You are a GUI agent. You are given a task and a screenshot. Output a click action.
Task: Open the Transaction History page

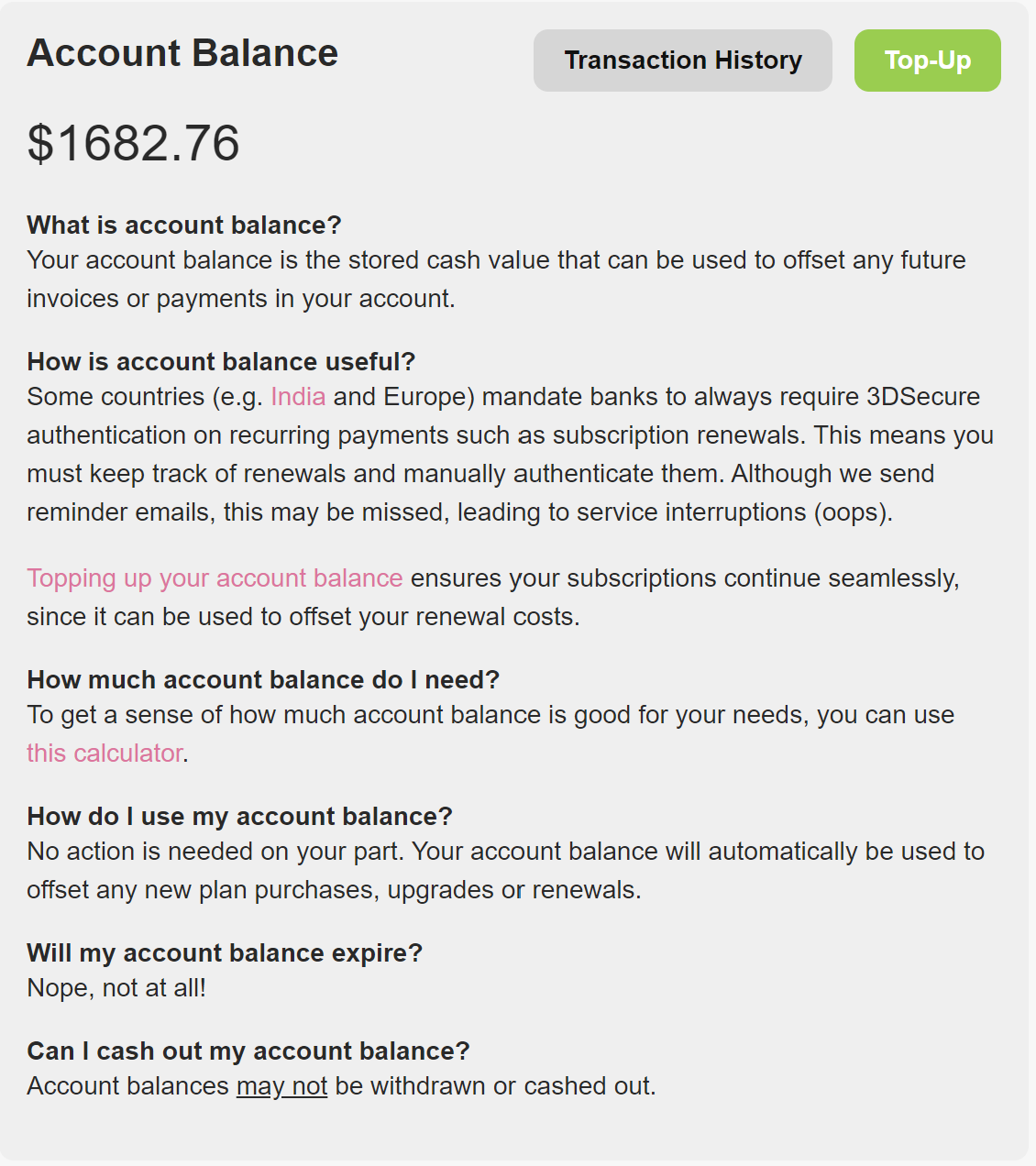(683, 60)
